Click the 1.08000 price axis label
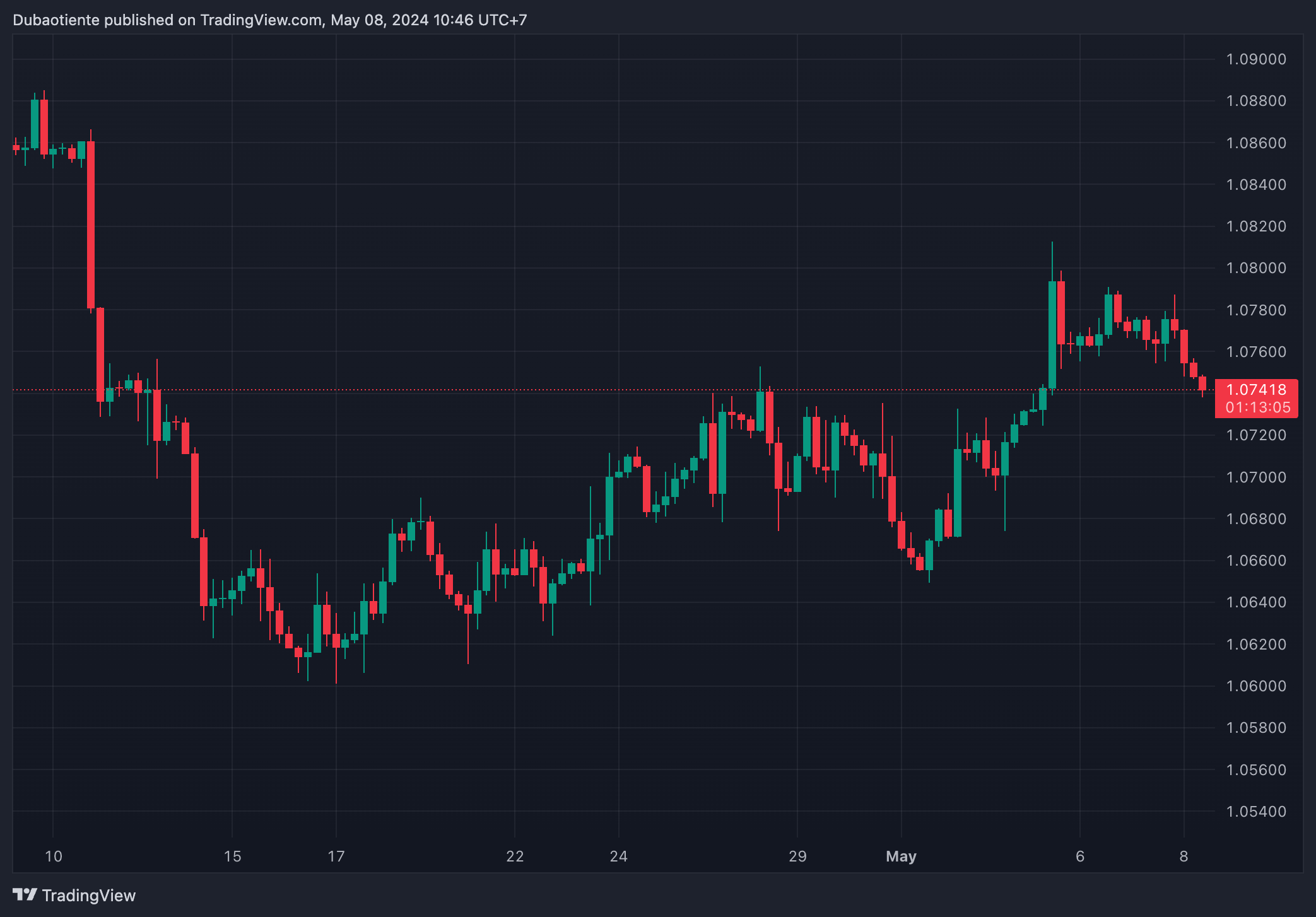1316x917 pixels. 1256,268
